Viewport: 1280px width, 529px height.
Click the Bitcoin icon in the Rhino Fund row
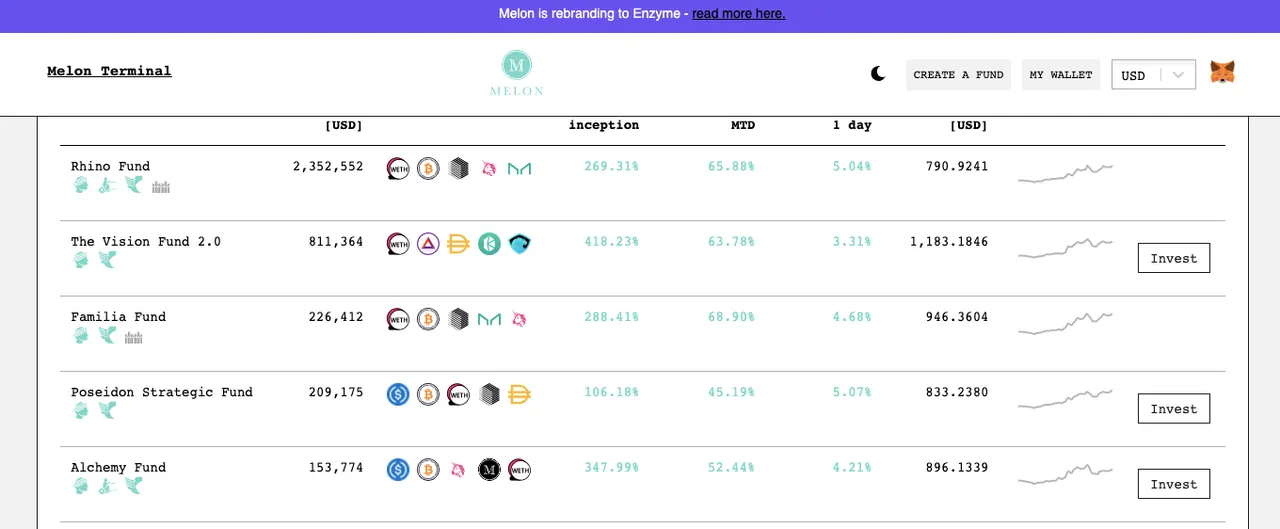click(x=428, y=169)
